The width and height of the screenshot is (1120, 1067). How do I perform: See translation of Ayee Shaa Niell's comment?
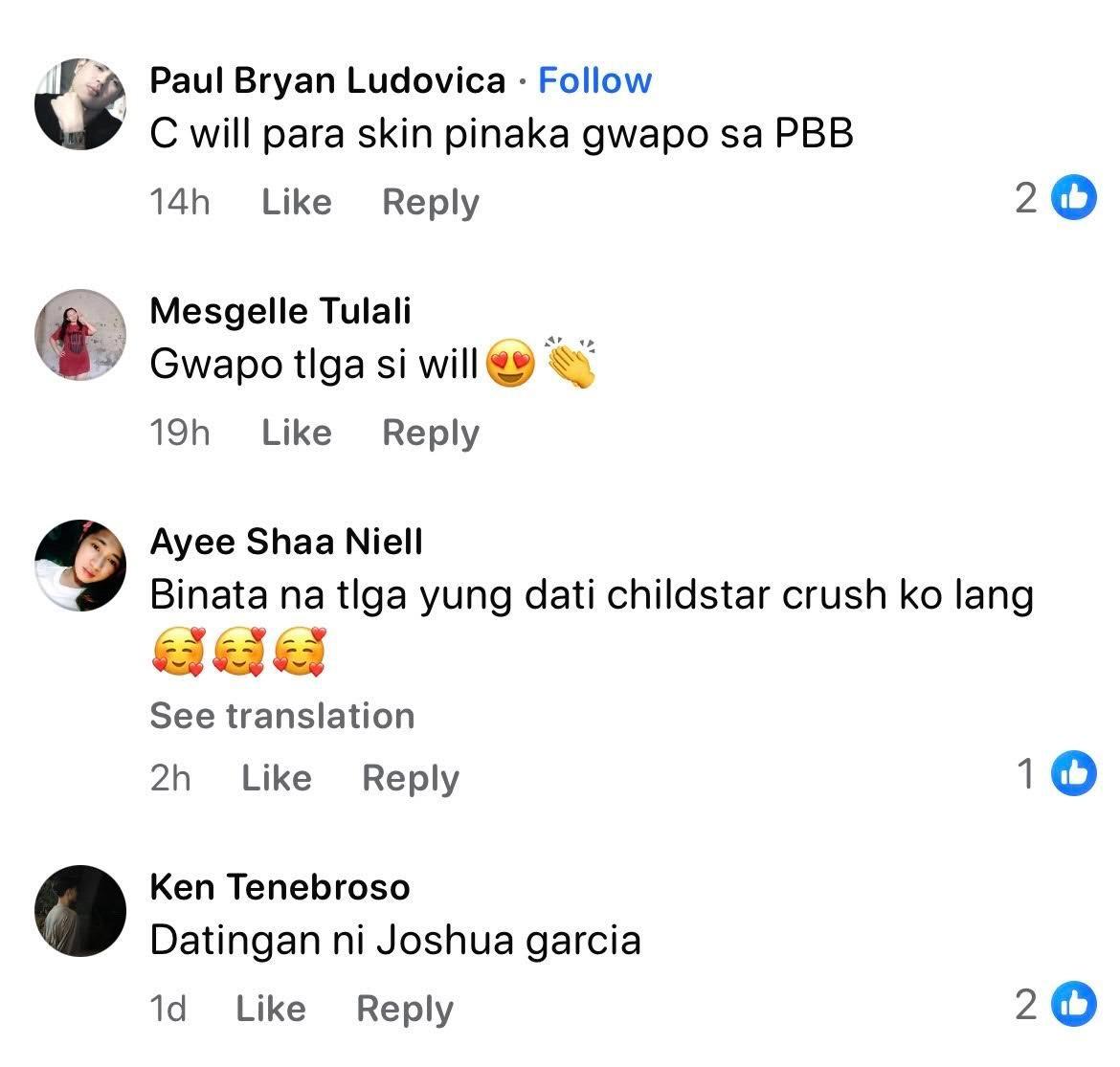(x=282, y=716)
